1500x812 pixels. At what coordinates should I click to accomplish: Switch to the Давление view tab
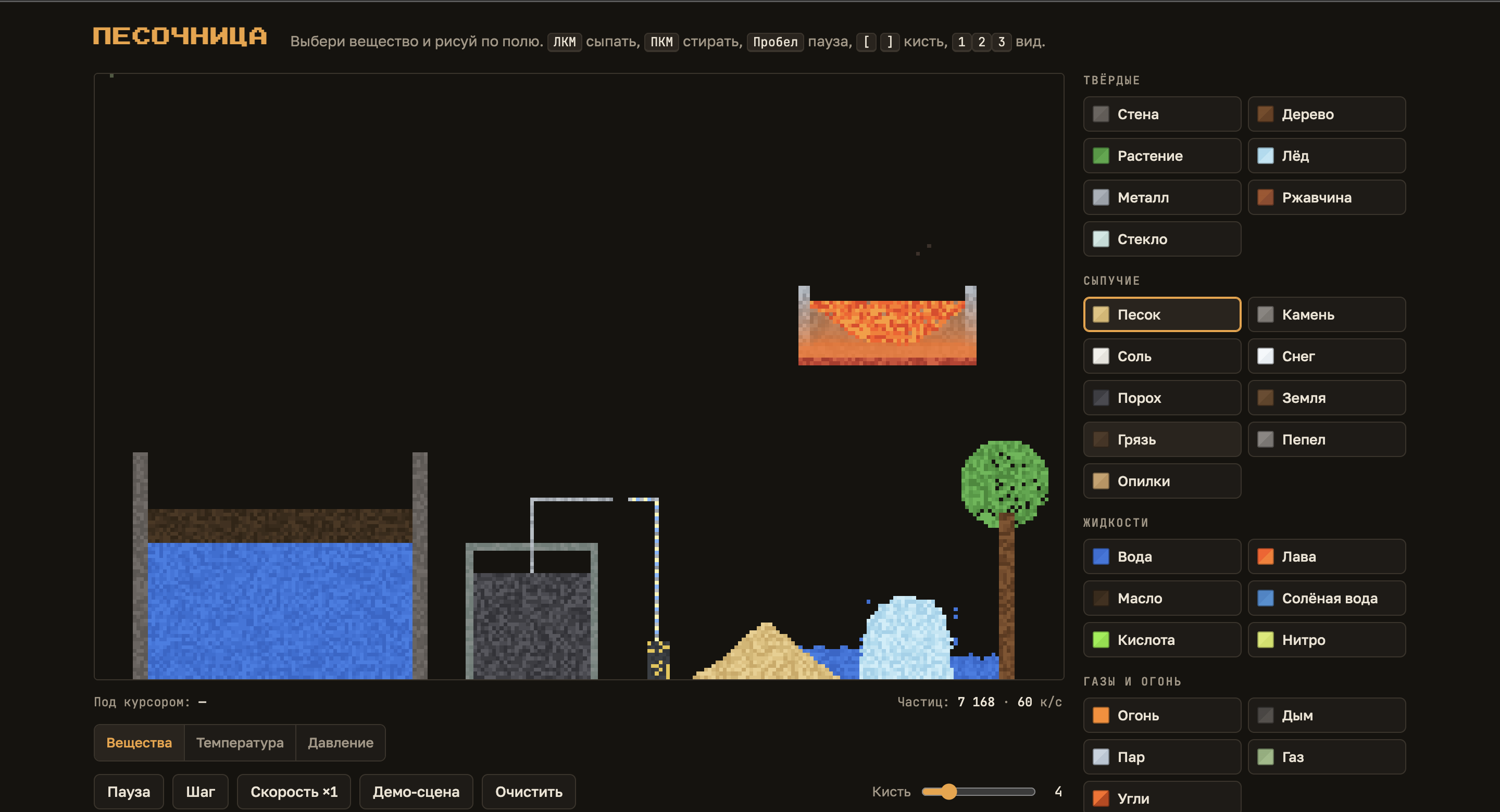(341, 743)
